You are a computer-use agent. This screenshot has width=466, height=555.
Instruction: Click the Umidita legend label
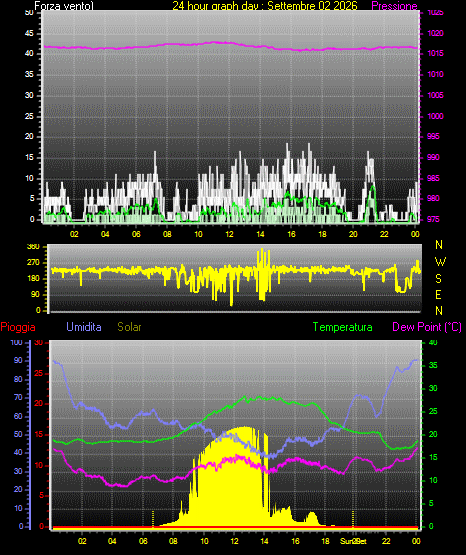click(x=84, y=326)
